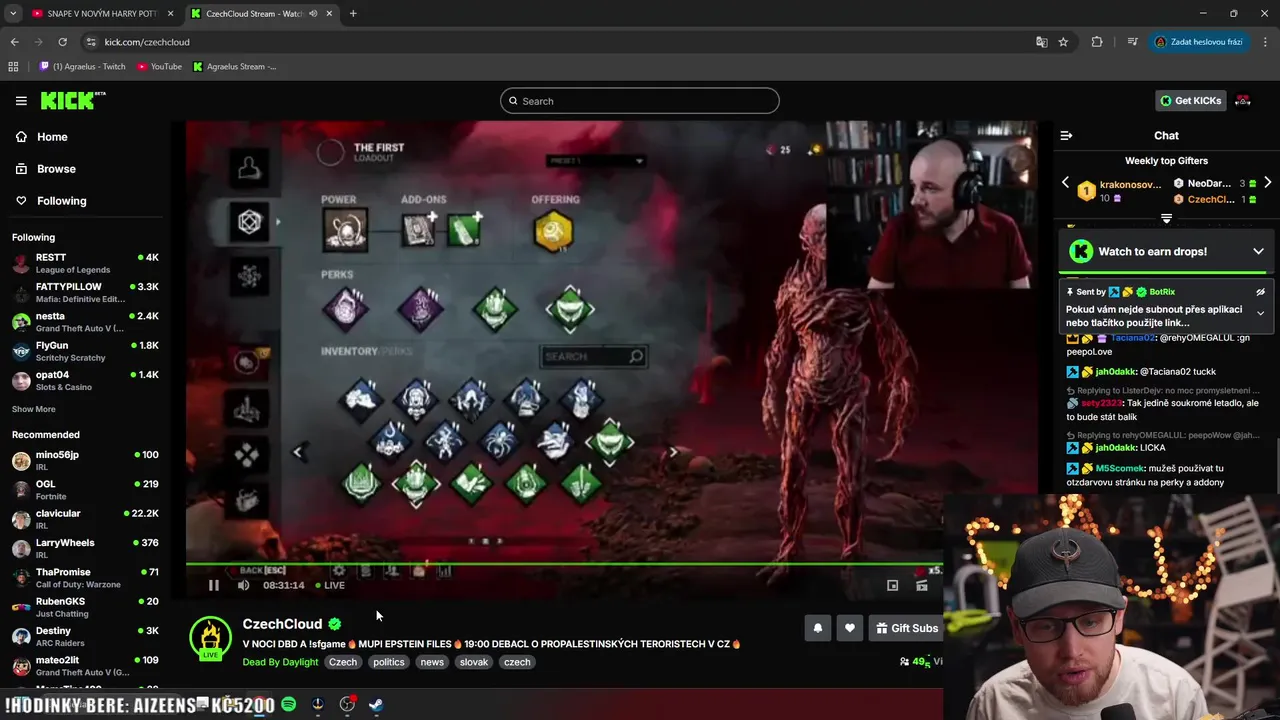Open the FATTYPILLOW channel from Following
The height and width of the screenshot is (720, 1280).
86,292
